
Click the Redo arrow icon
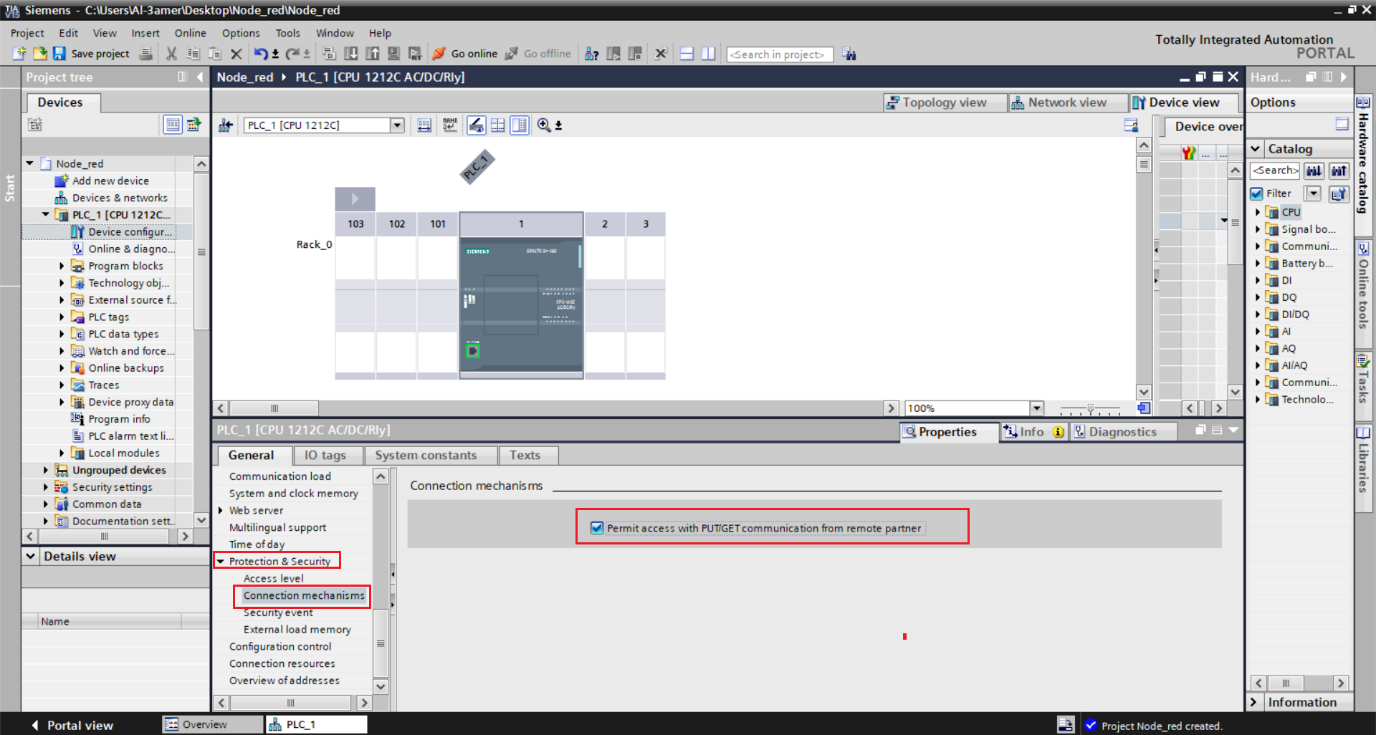point(292,53)
